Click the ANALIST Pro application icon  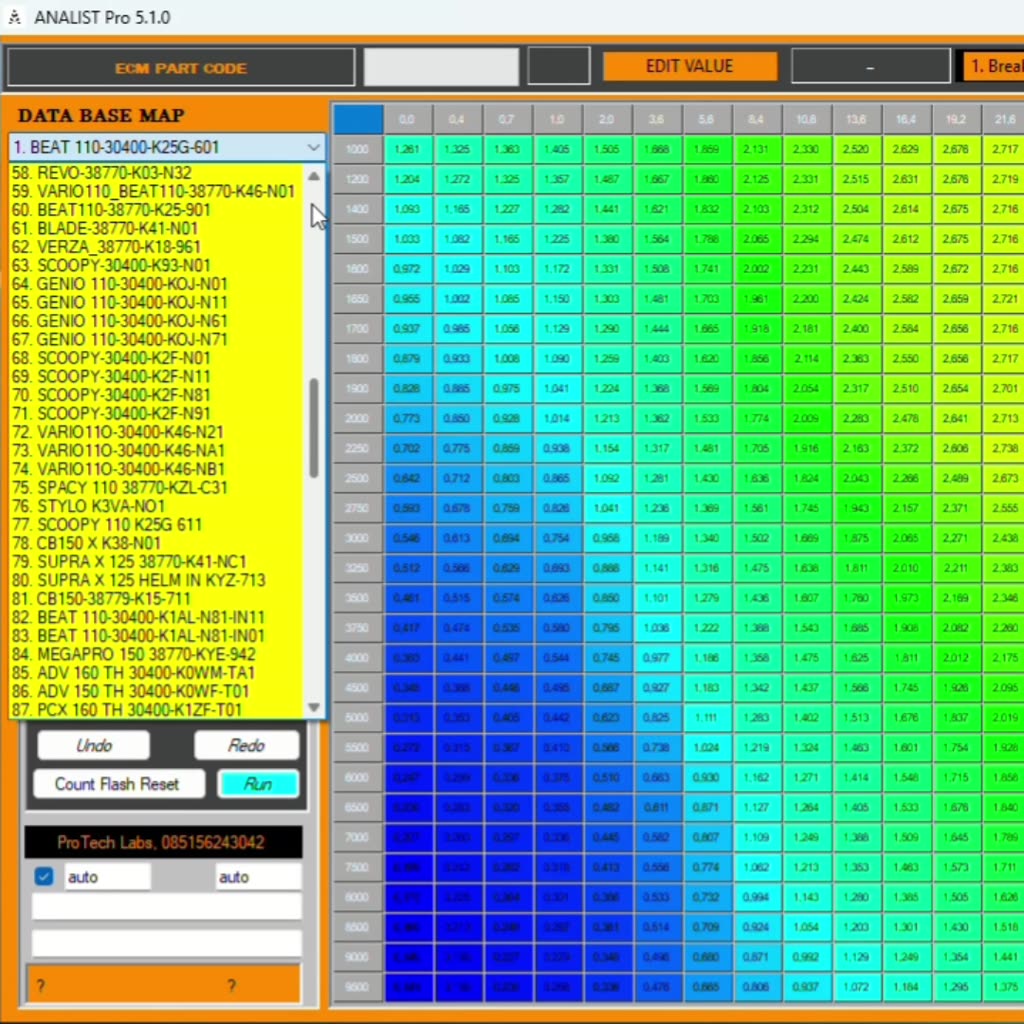pos(14,17)
